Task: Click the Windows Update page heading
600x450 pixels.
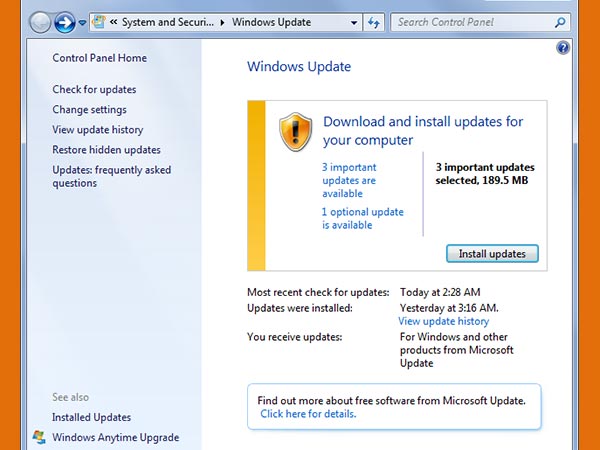Action: (x=299, y=67)
